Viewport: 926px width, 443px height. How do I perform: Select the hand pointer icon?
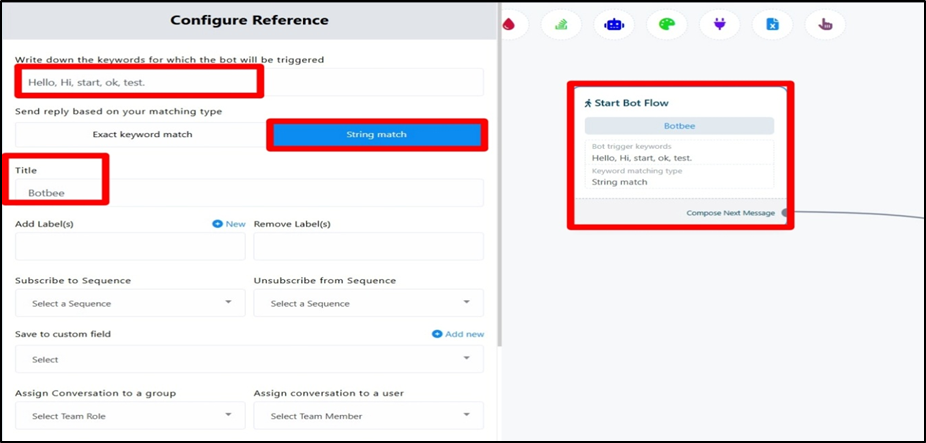tap(825, 24)
